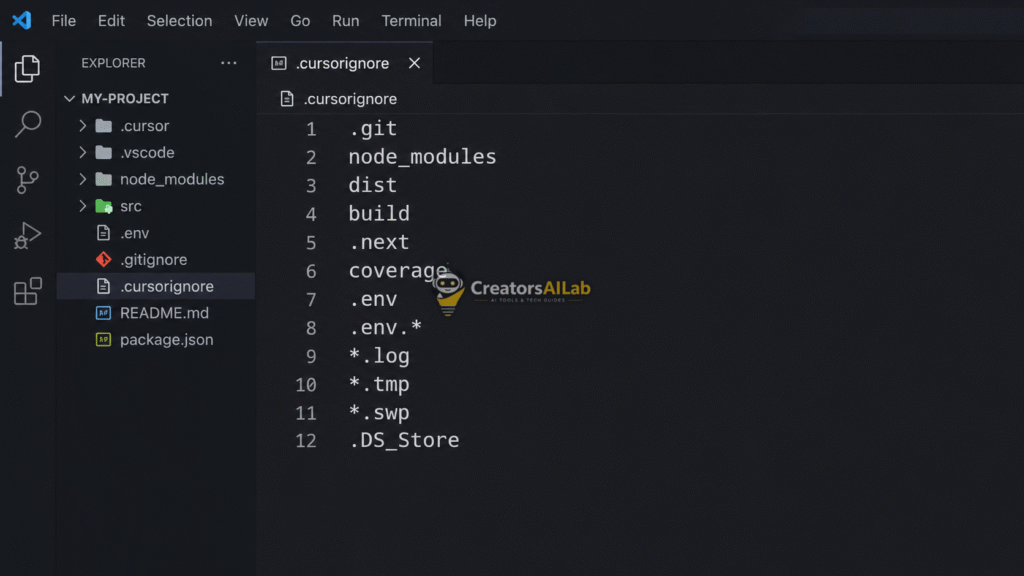Open the Help menu
The image size is (1024, 576).
coord(480,21)
